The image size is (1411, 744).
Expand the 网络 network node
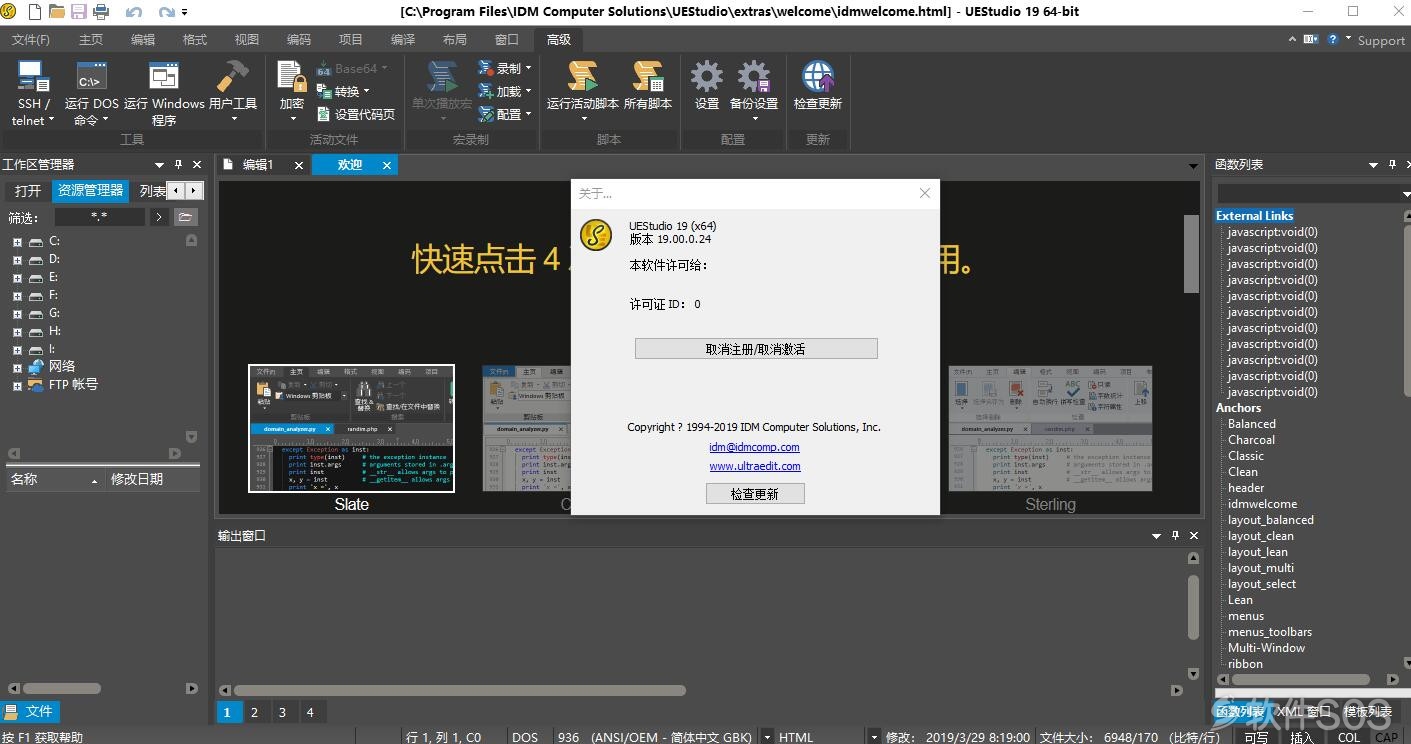(17, 367)
